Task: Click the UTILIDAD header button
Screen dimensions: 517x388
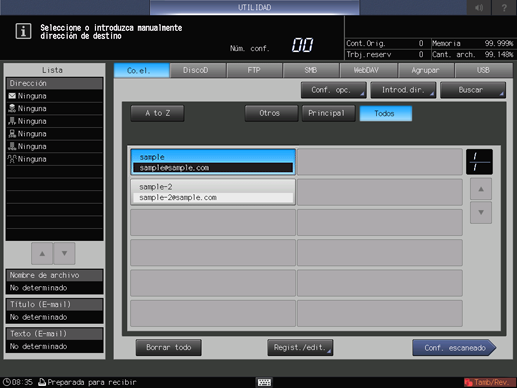Action: pyautogui.click(x=255, y=7)
